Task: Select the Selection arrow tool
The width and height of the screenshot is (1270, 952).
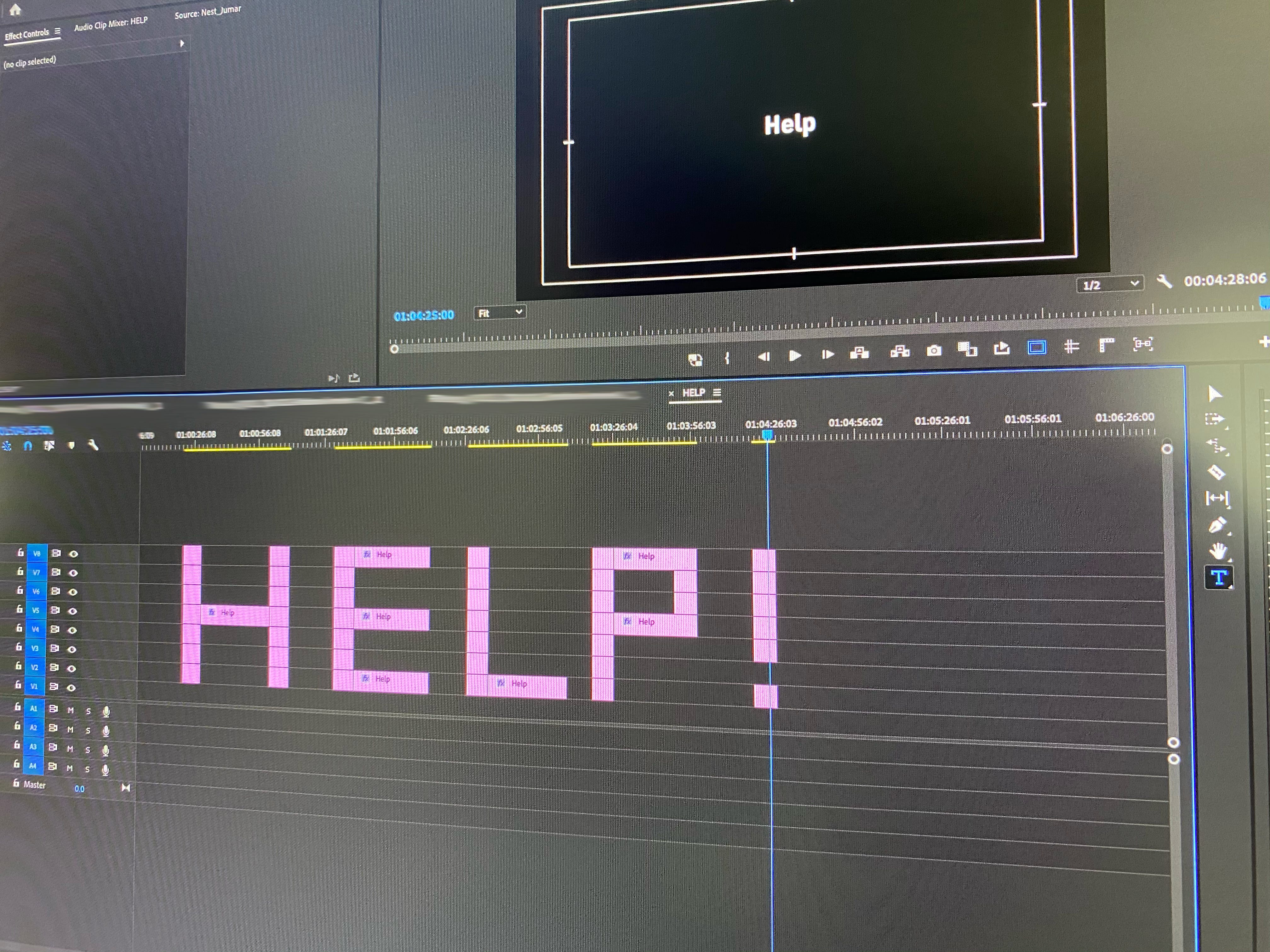Action: [x=1214, y=394]
